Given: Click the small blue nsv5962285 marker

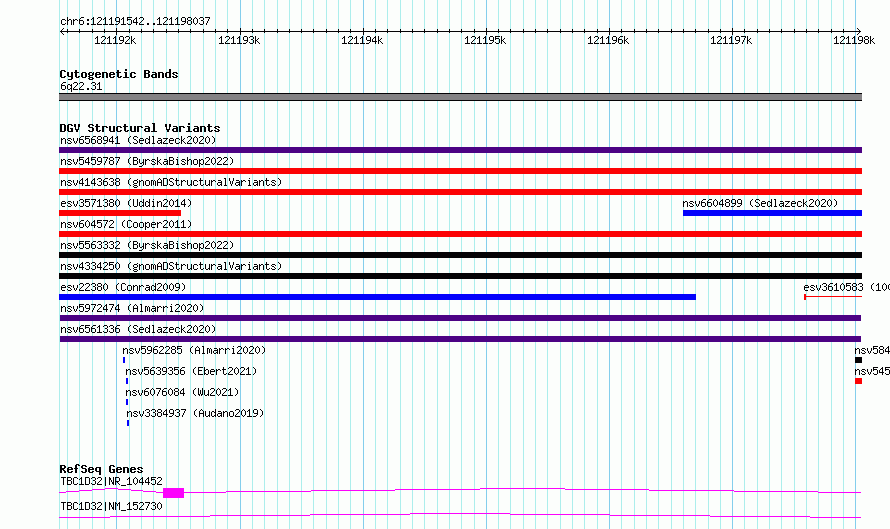Looking at the screenshot, I should coord(124,360).
